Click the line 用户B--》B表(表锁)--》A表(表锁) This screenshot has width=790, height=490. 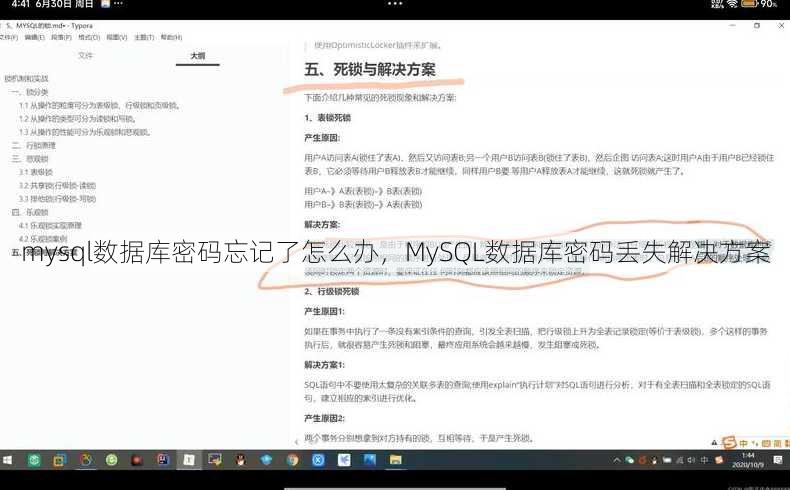tap(363, 204)
